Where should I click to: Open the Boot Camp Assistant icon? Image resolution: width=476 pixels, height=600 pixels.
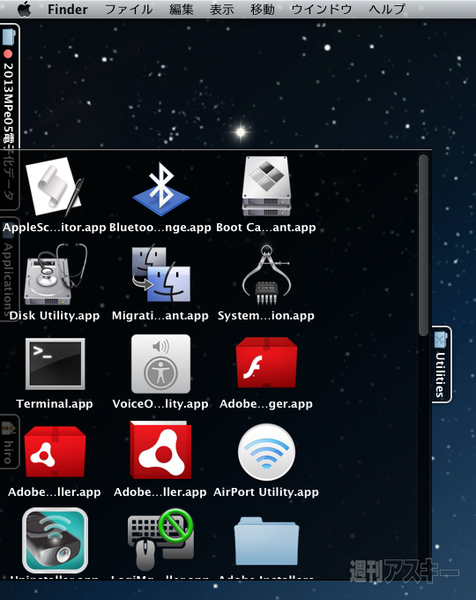coord(267,186)
